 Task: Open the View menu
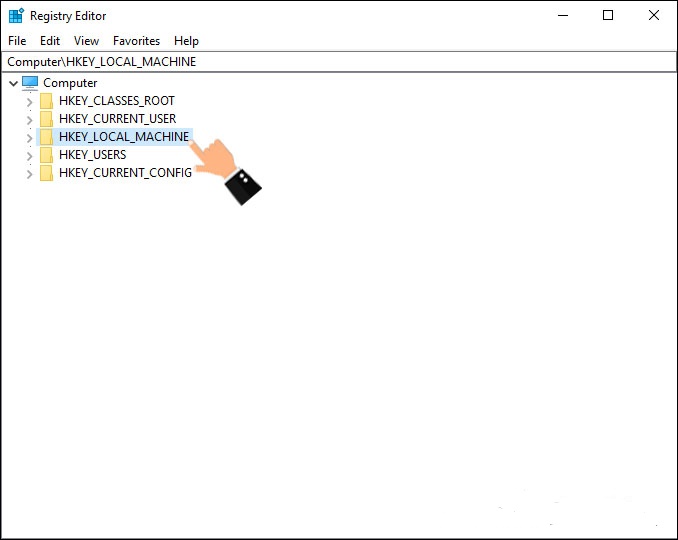click(86, 41)
